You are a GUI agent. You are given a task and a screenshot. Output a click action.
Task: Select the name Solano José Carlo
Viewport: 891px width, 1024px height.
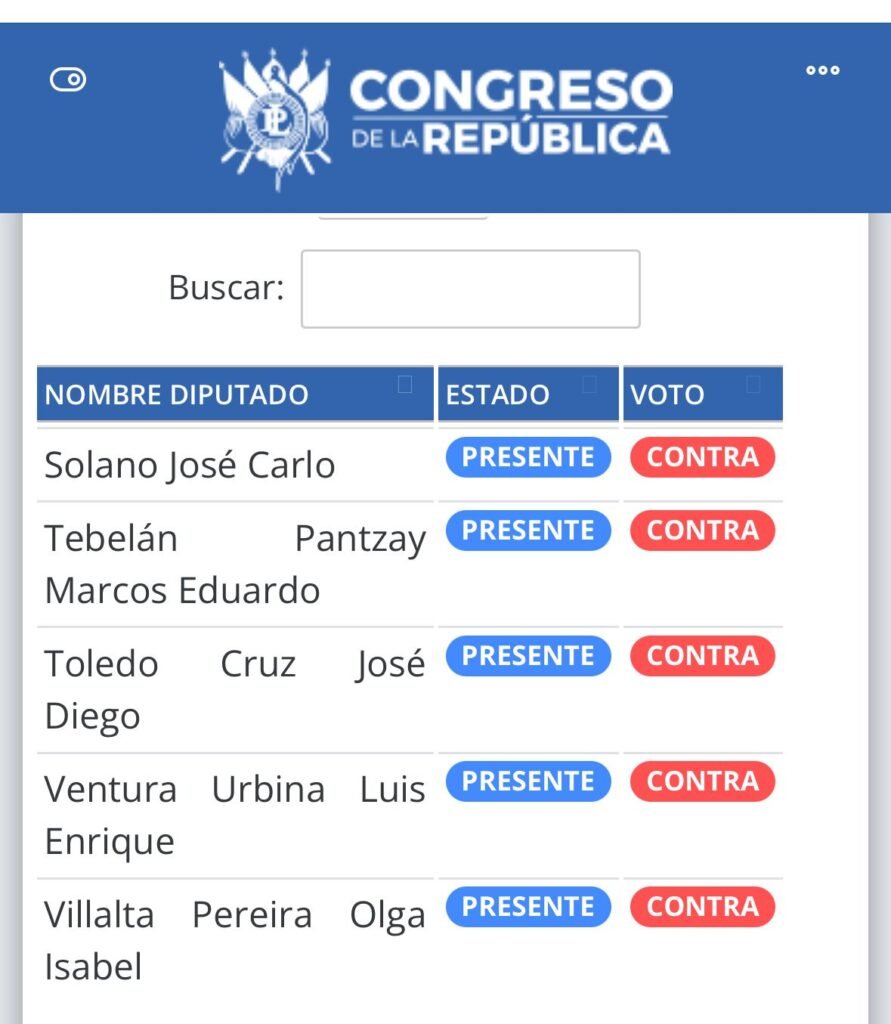pyautogui.click(x=190, y=466)
